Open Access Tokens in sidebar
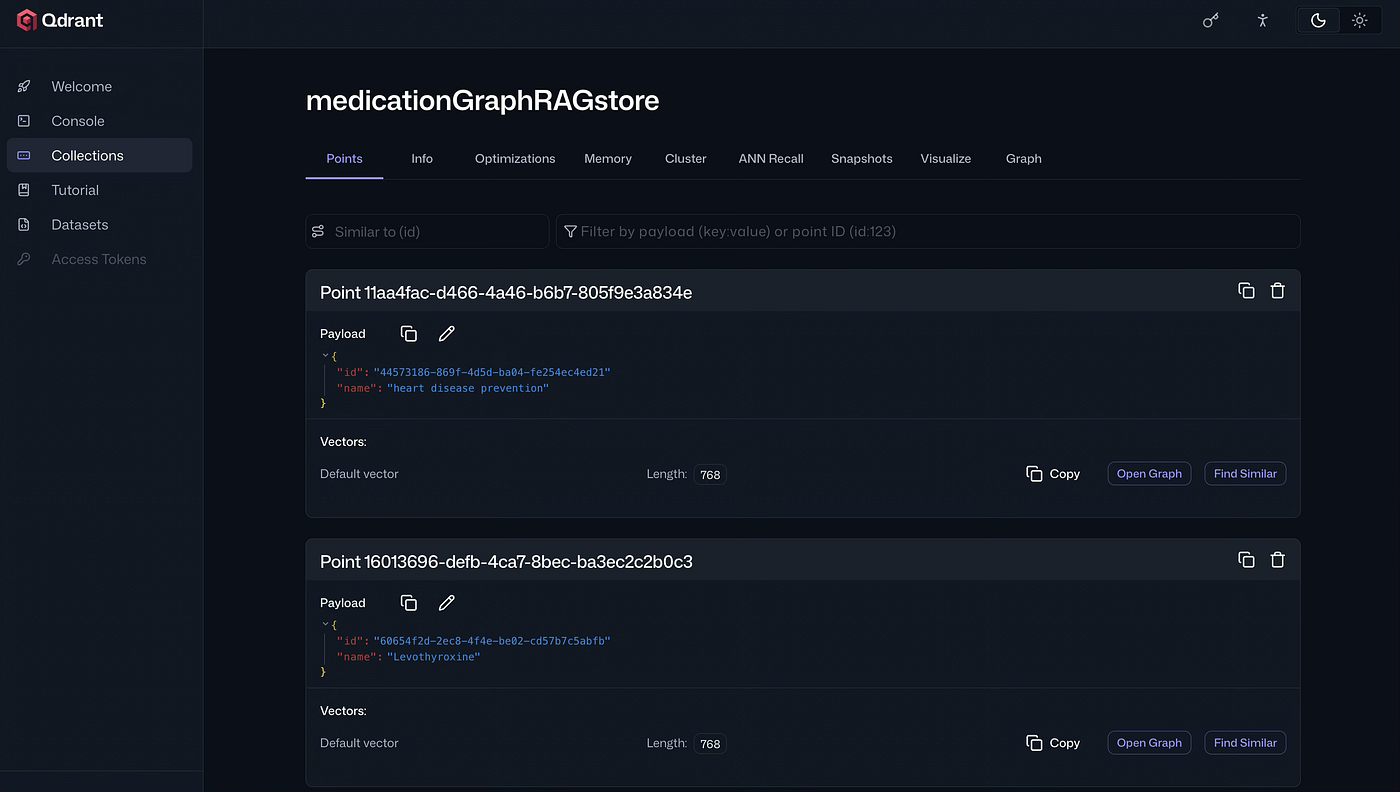The height and width of the screenshot is (792, 1400). click(x=99, y=259)
